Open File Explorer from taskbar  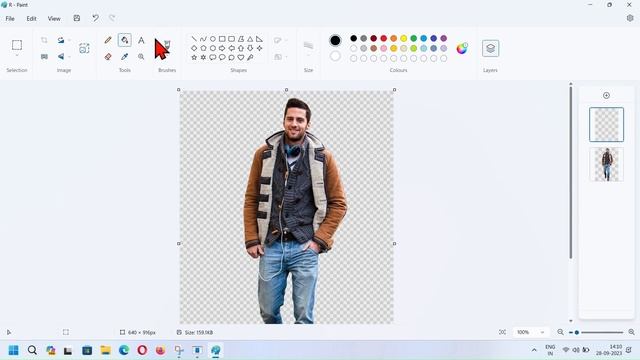(x=105, y=350)
